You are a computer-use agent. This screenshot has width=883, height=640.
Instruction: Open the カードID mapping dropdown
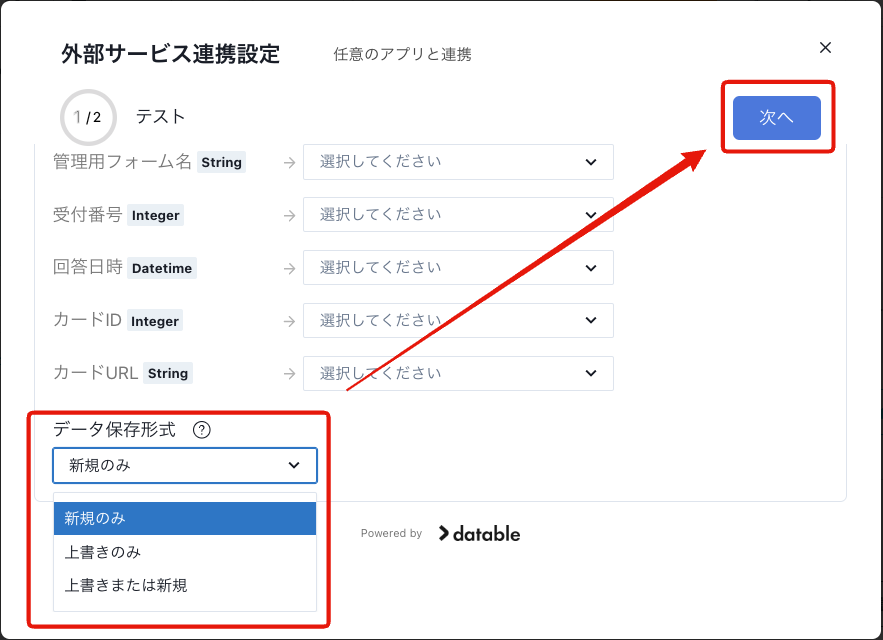458,321
